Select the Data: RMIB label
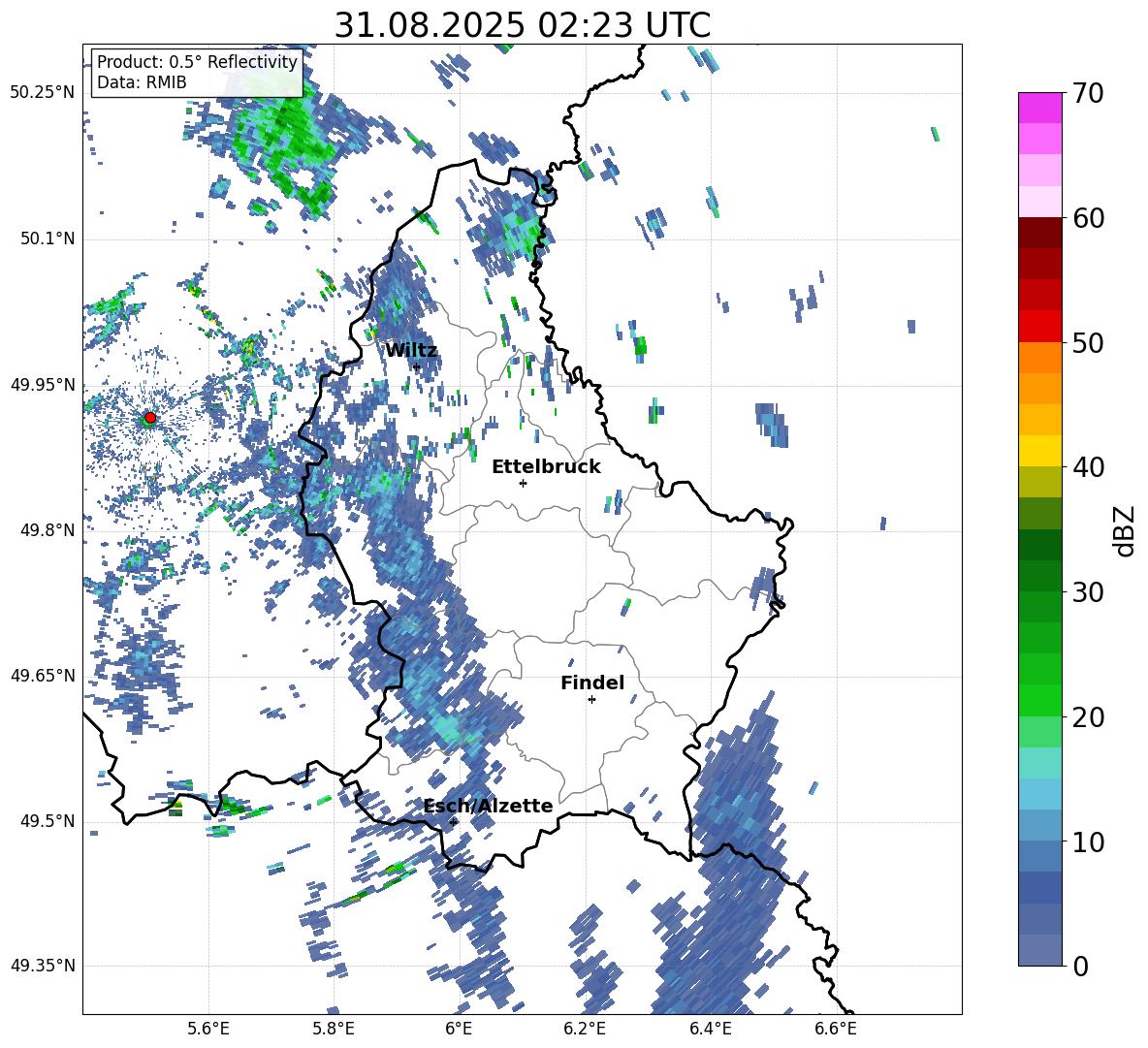The height and width of the screenshot is (1048, 1148). 142,82
